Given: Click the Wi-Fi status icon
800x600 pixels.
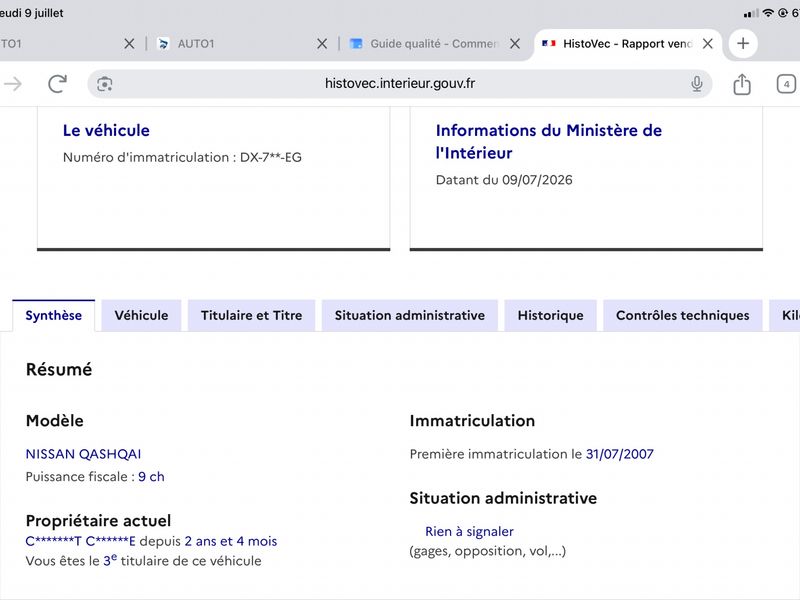Looking at the screenshot, I should (x=768, y=13).
